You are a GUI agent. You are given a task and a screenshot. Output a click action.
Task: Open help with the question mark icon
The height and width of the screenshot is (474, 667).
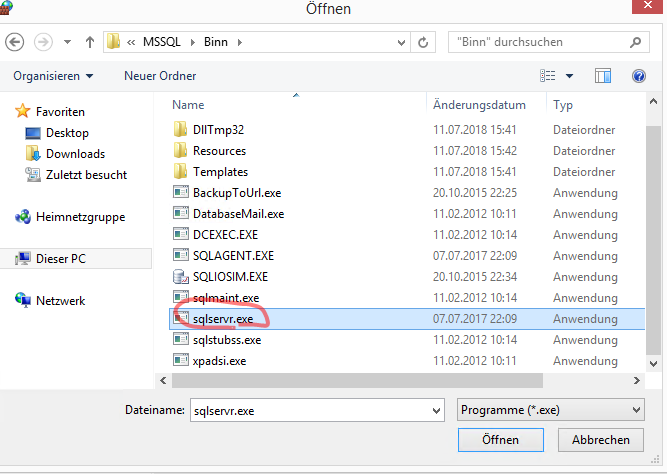point(639,76)
